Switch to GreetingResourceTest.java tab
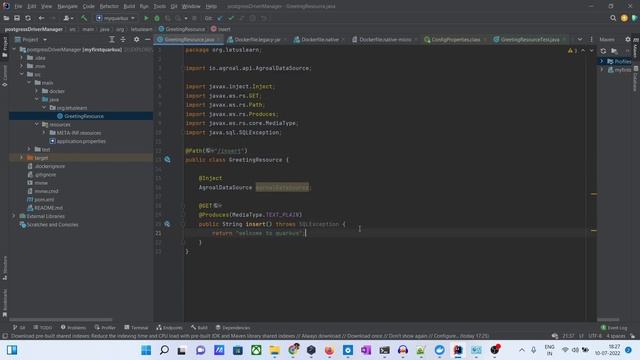This screenshot has width=640, height=360. point(530,40)
